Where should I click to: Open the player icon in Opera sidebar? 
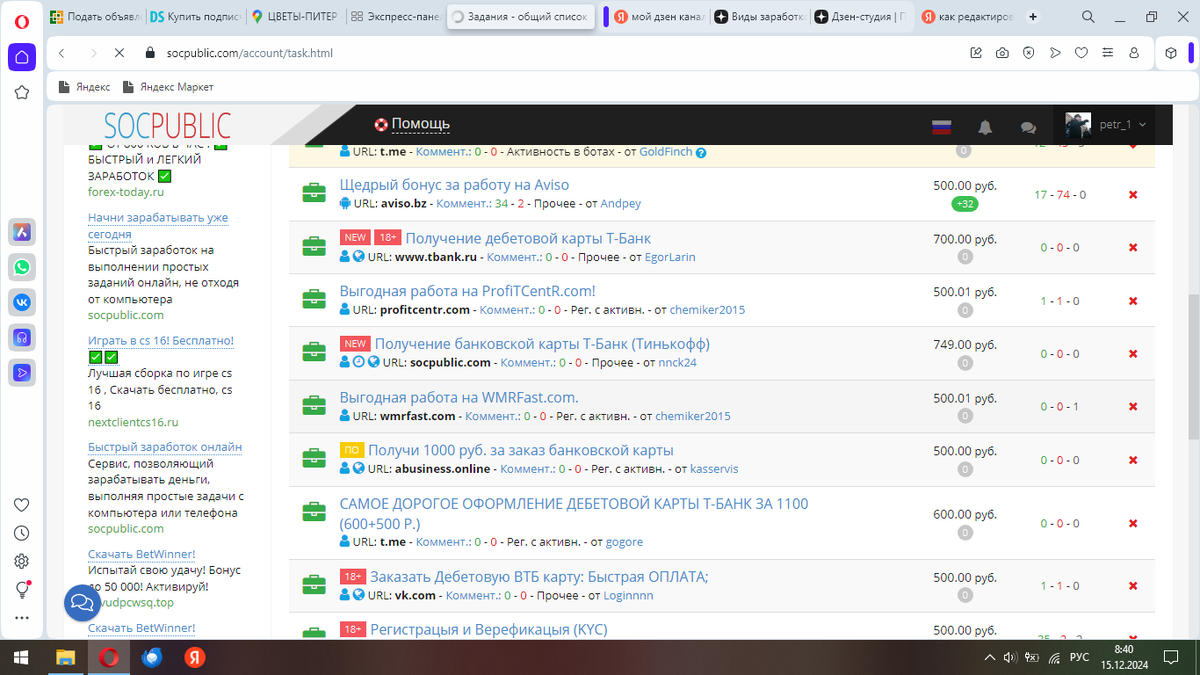coord(22,372)
